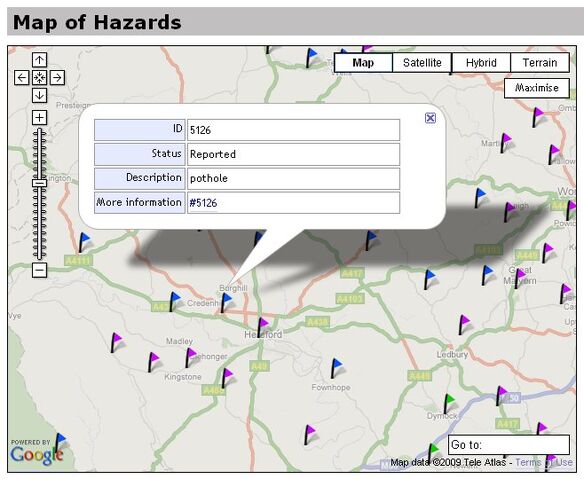The height and width of the screenshot is (479, 584).
Task: Pan the map down with arrow button
Action: [x=39, y=95]
